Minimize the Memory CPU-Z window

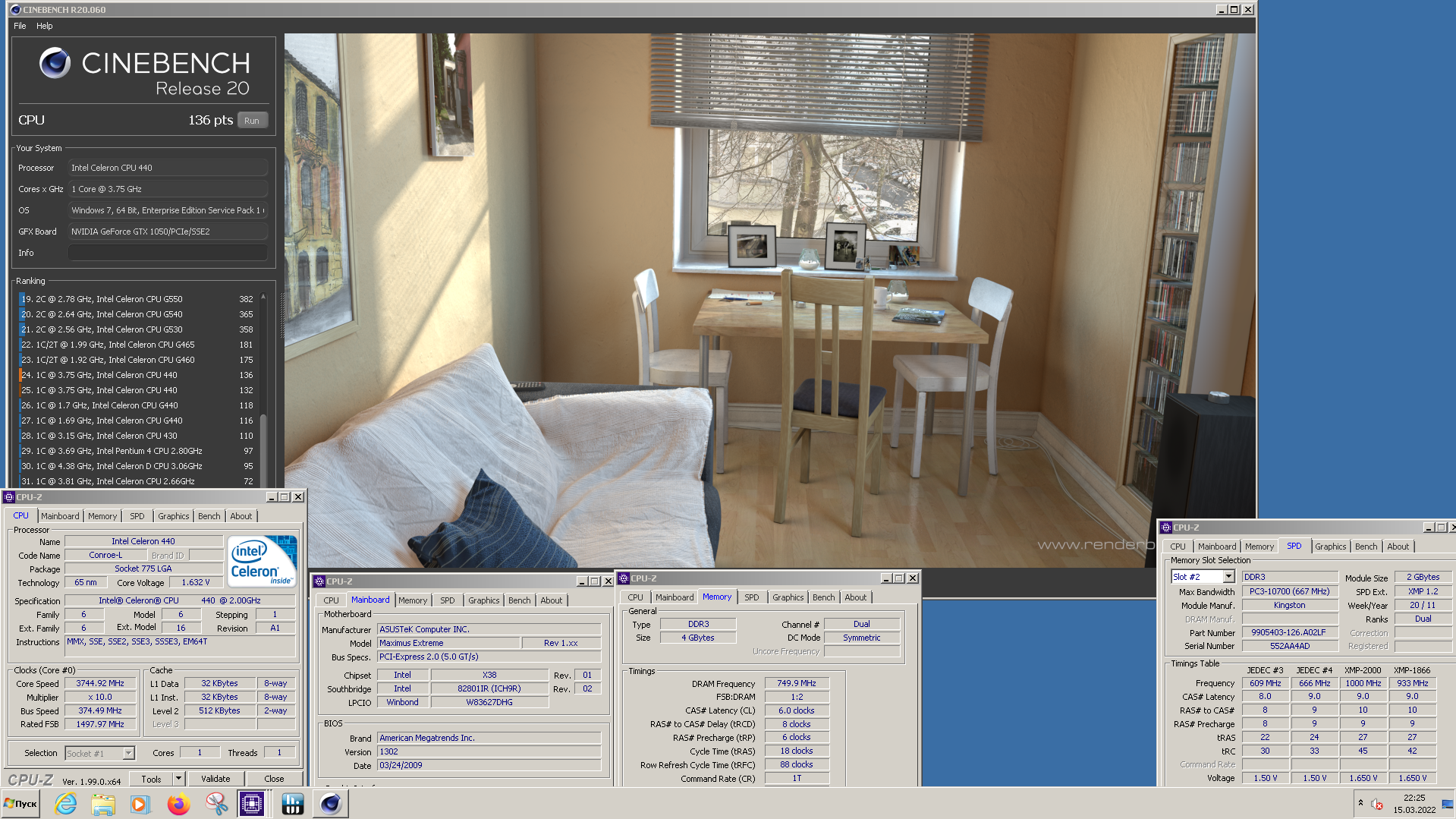885,578
